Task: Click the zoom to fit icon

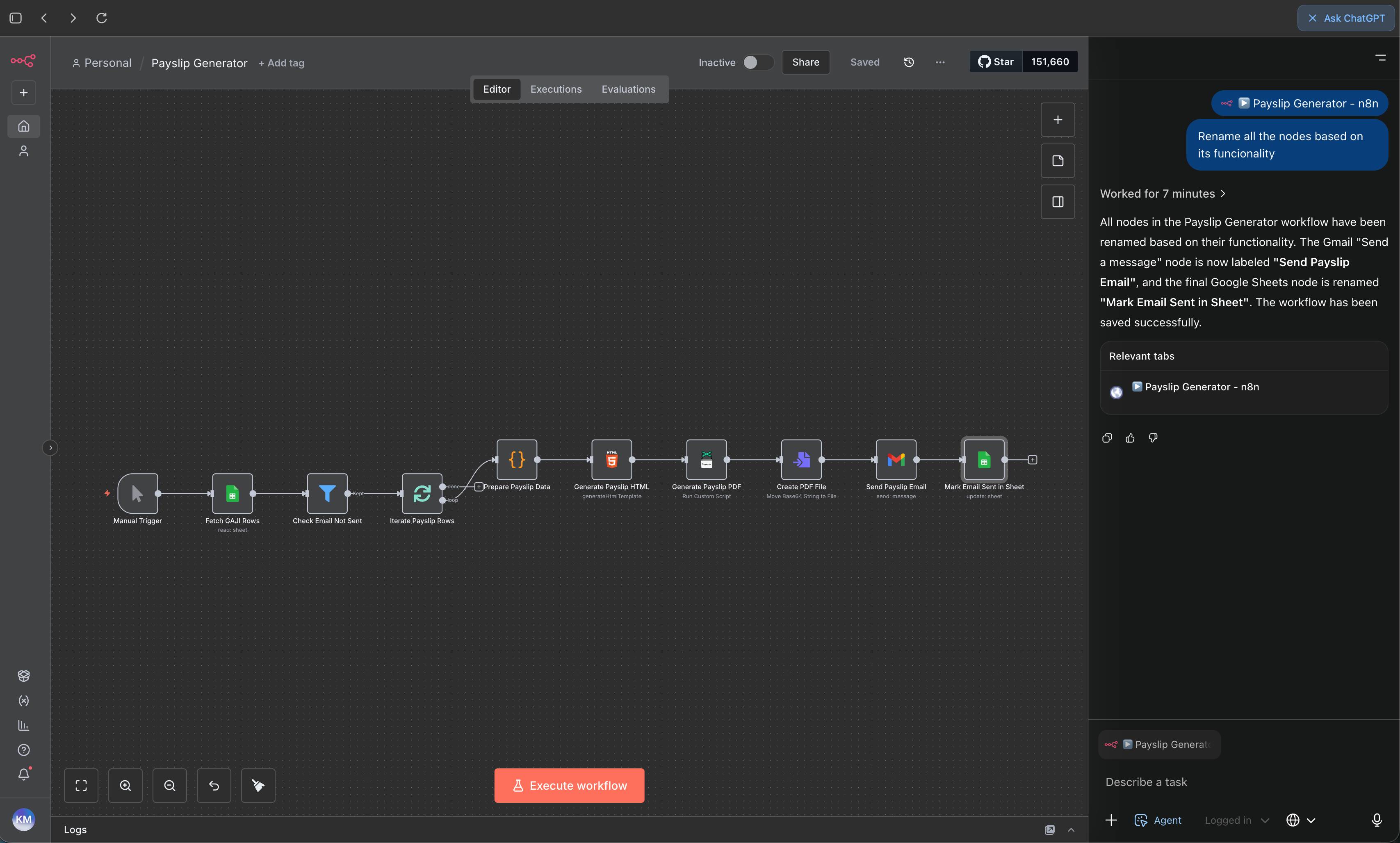Action: coord(81,786)
